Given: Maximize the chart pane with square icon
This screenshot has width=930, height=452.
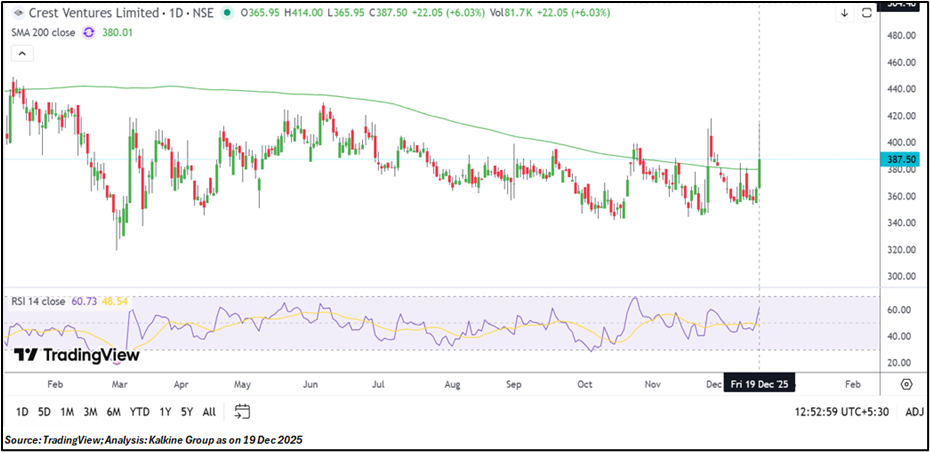Looking at the screenshot, I should click(864, 13).
